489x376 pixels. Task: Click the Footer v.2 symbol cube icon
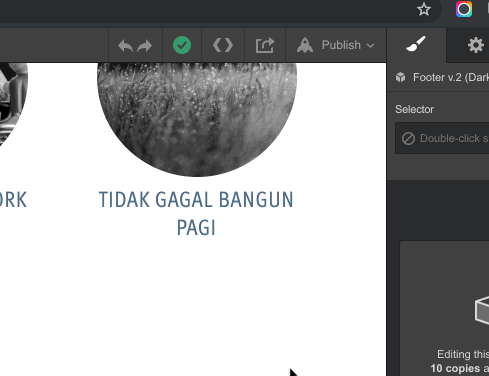click(x=401, y=77)
